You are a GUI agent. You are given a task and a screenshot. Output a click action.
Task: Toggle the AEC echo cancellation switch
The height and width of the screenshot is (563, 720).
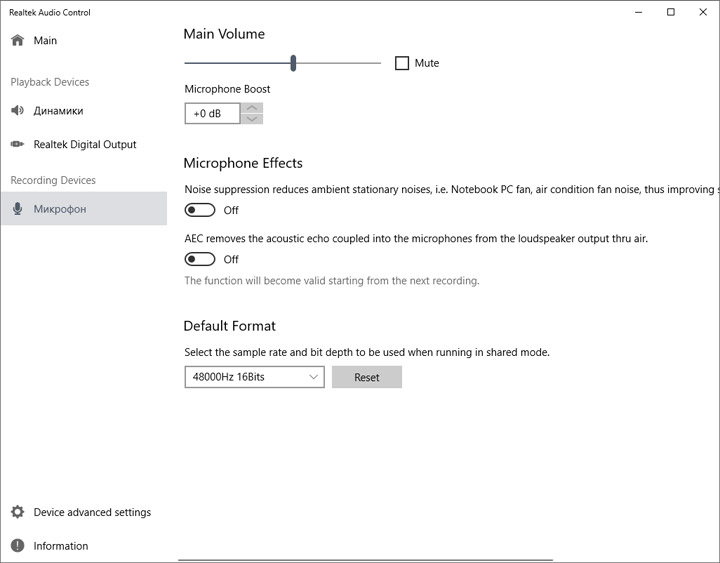tap(200, 259)
